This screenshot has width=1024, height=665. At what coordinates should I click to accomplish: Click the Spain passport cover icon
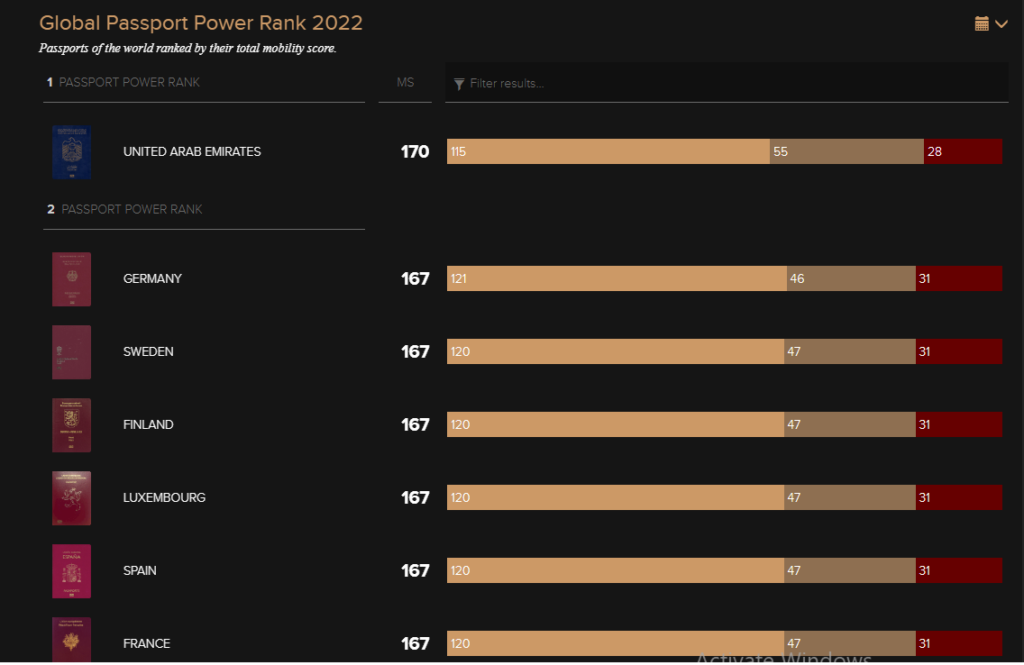tap(71, 571)
